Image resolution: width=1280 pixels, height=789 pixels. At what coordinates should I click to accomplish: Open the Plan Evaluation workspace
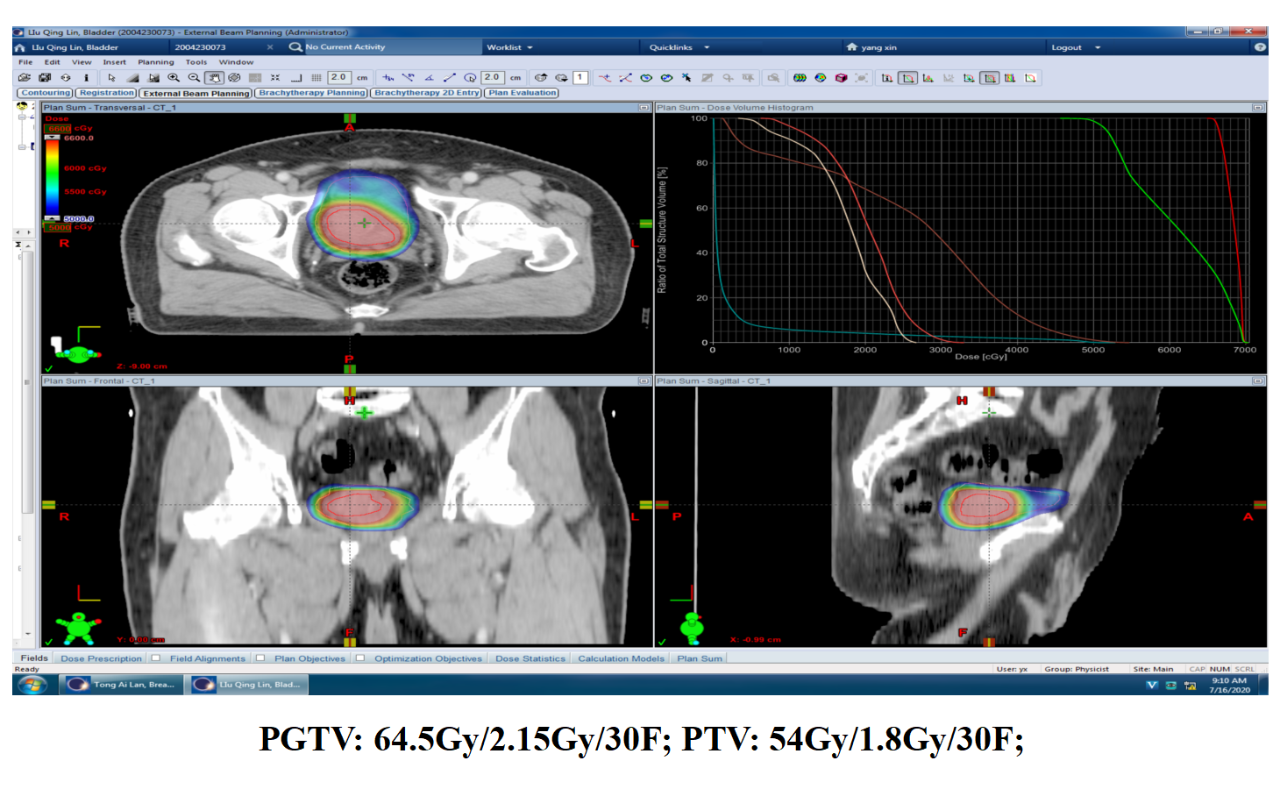click(522, 93)
